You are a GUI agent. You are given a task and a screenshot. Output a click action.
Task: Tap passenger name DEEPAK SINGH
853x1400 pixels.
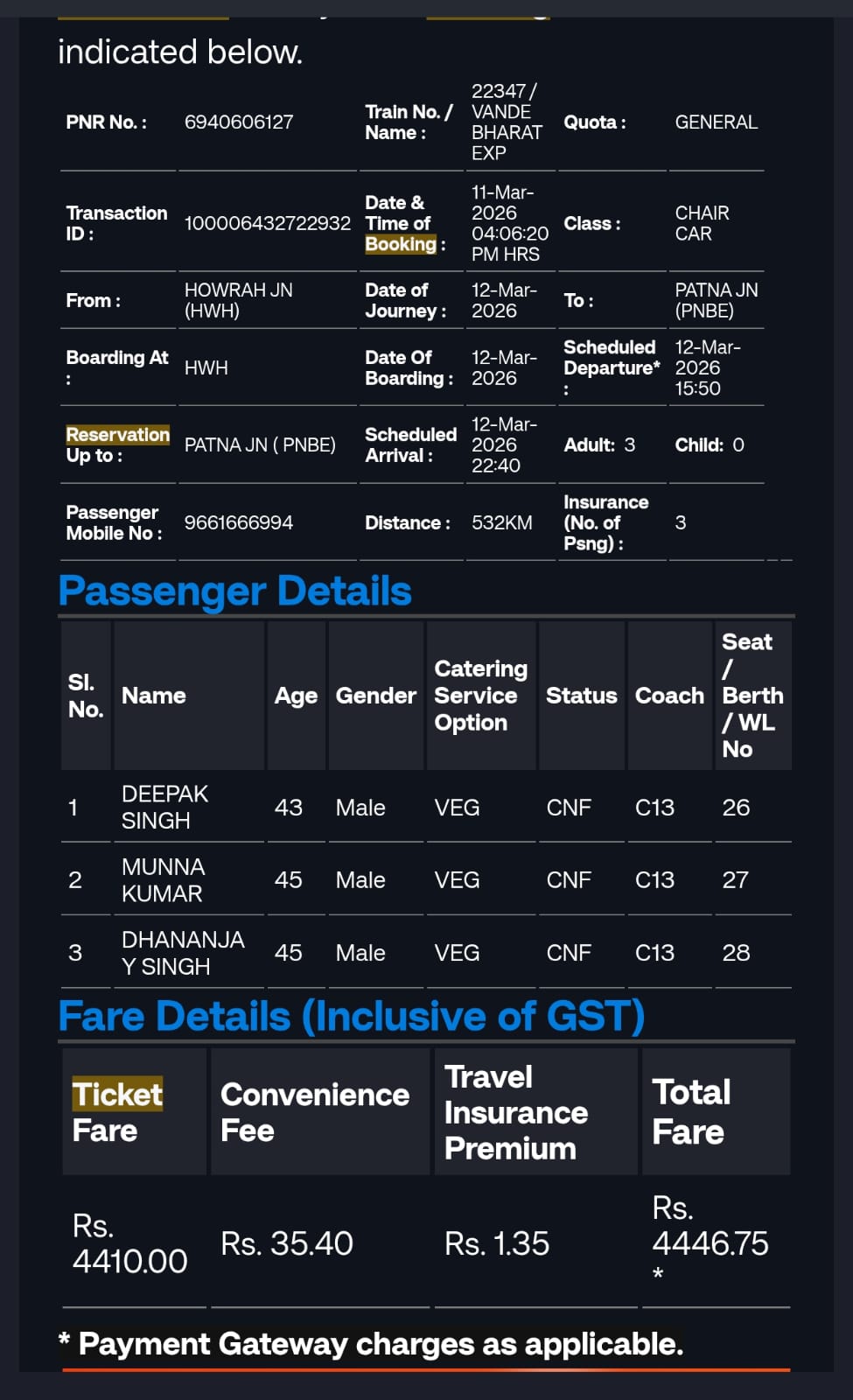click(164, 807)
